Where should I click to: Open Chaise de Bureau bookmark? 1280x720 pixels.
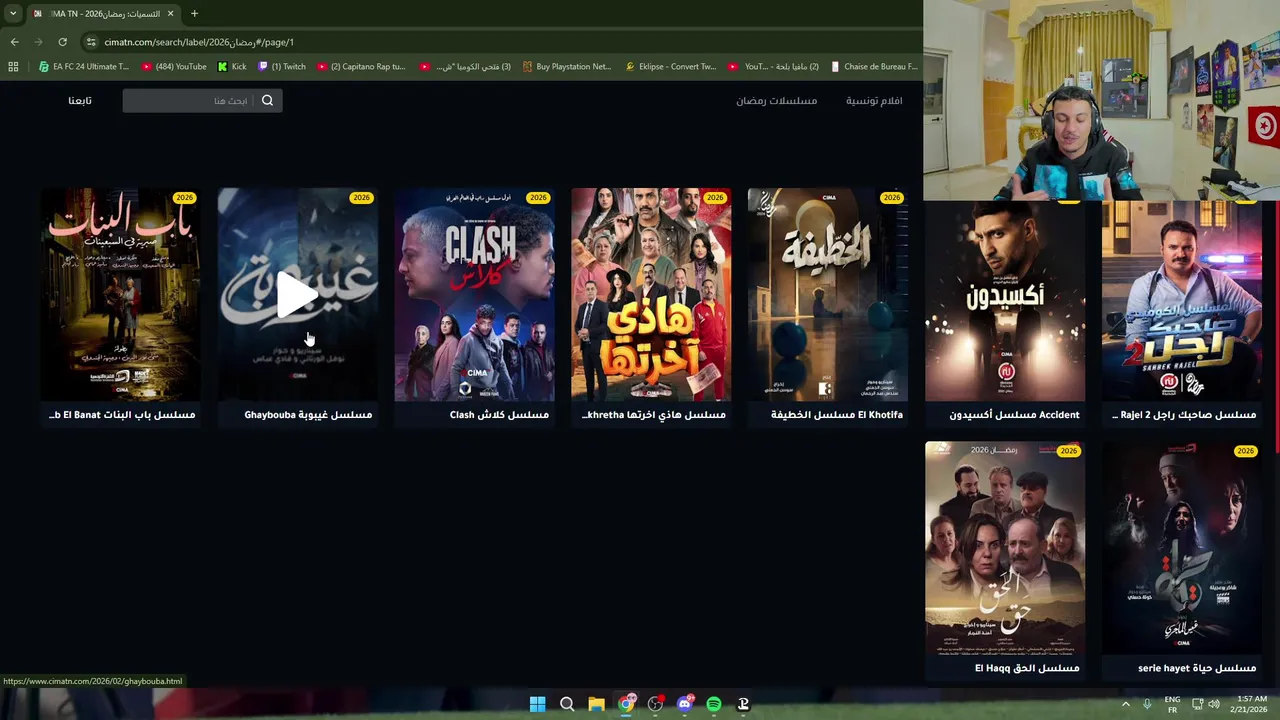(x=874, y=67)
